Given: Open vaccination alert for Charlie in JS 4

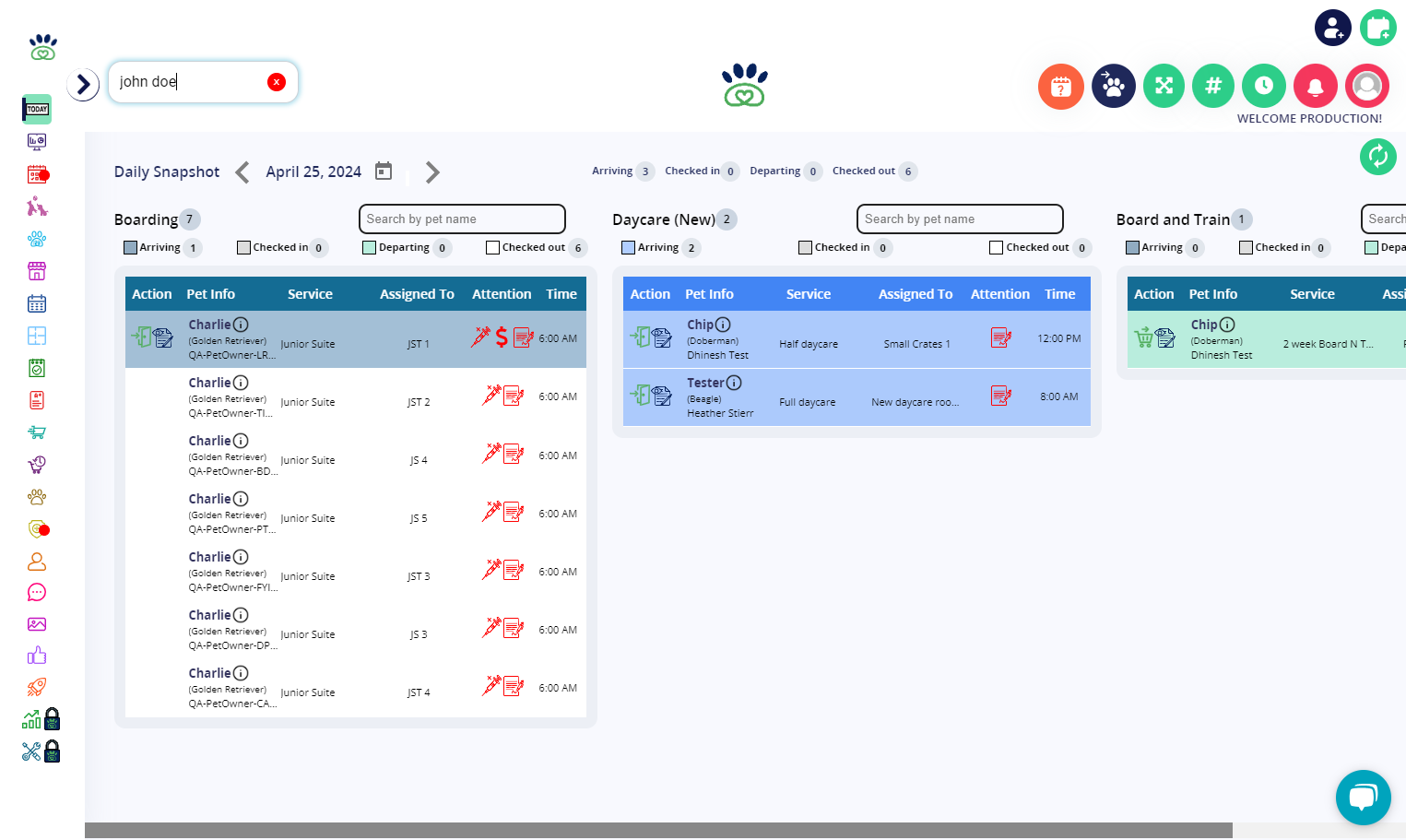Looking at the screenshot, I should click(x=491, y=453).
